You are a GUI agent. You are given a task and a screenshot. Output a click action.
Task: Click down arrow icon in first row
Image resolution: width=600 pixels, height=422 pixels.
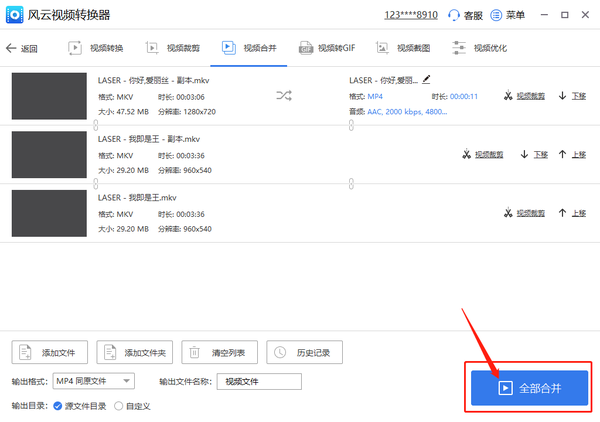tap(562, 96)
